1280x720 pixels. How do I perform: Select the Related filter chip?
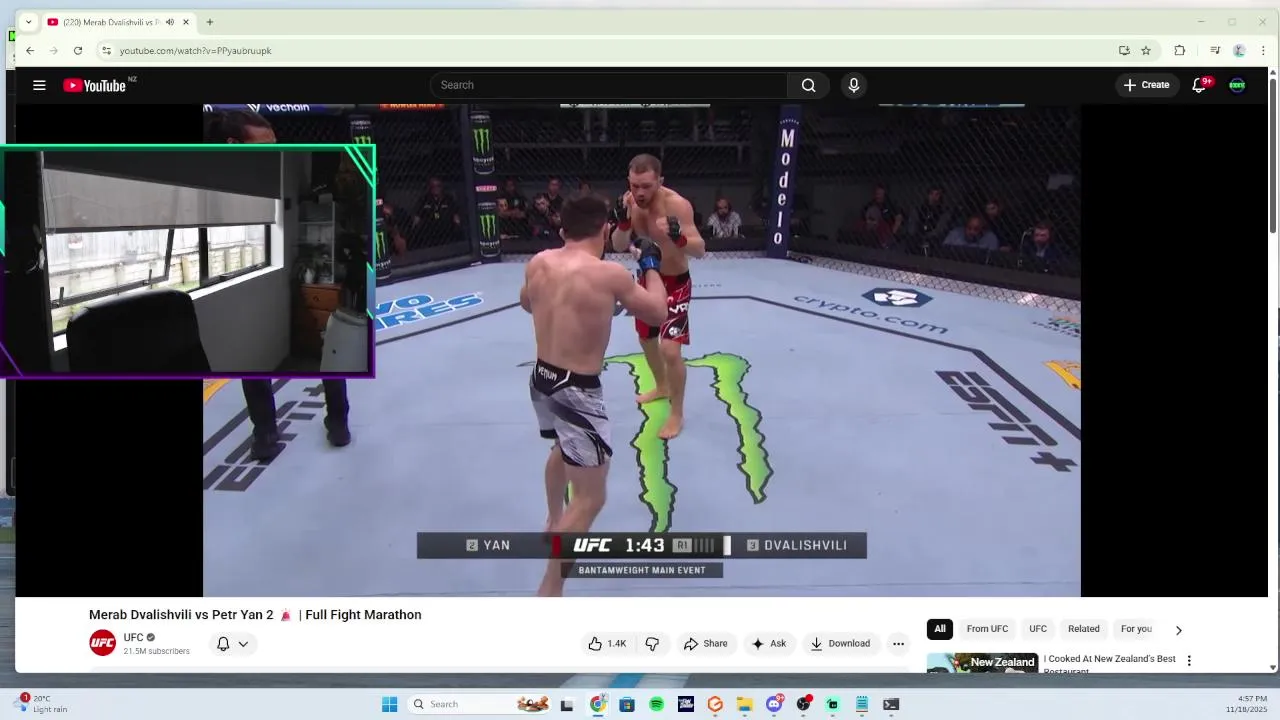[x=1084, y=629]
